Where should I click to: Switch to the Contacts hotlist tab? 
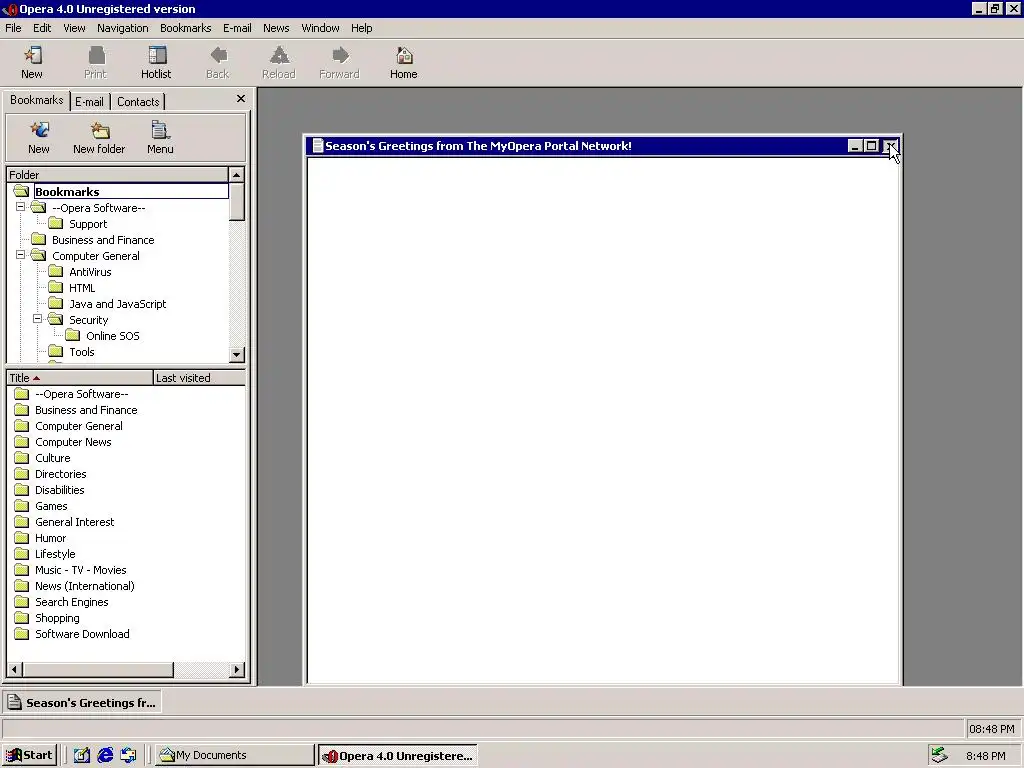[x=138, y=102]
